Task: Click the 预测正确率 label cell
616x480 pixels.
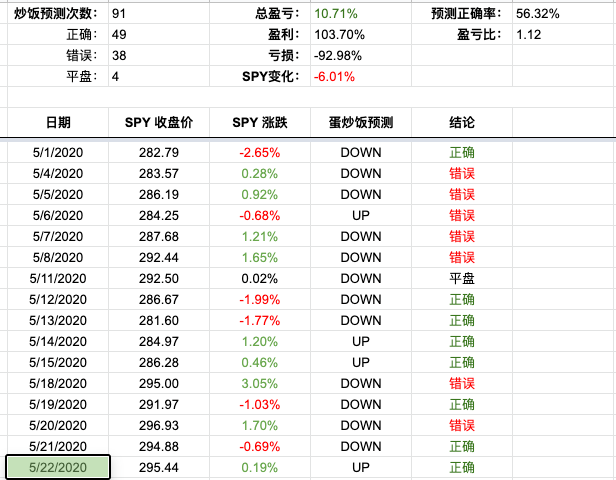Action: 462,14
